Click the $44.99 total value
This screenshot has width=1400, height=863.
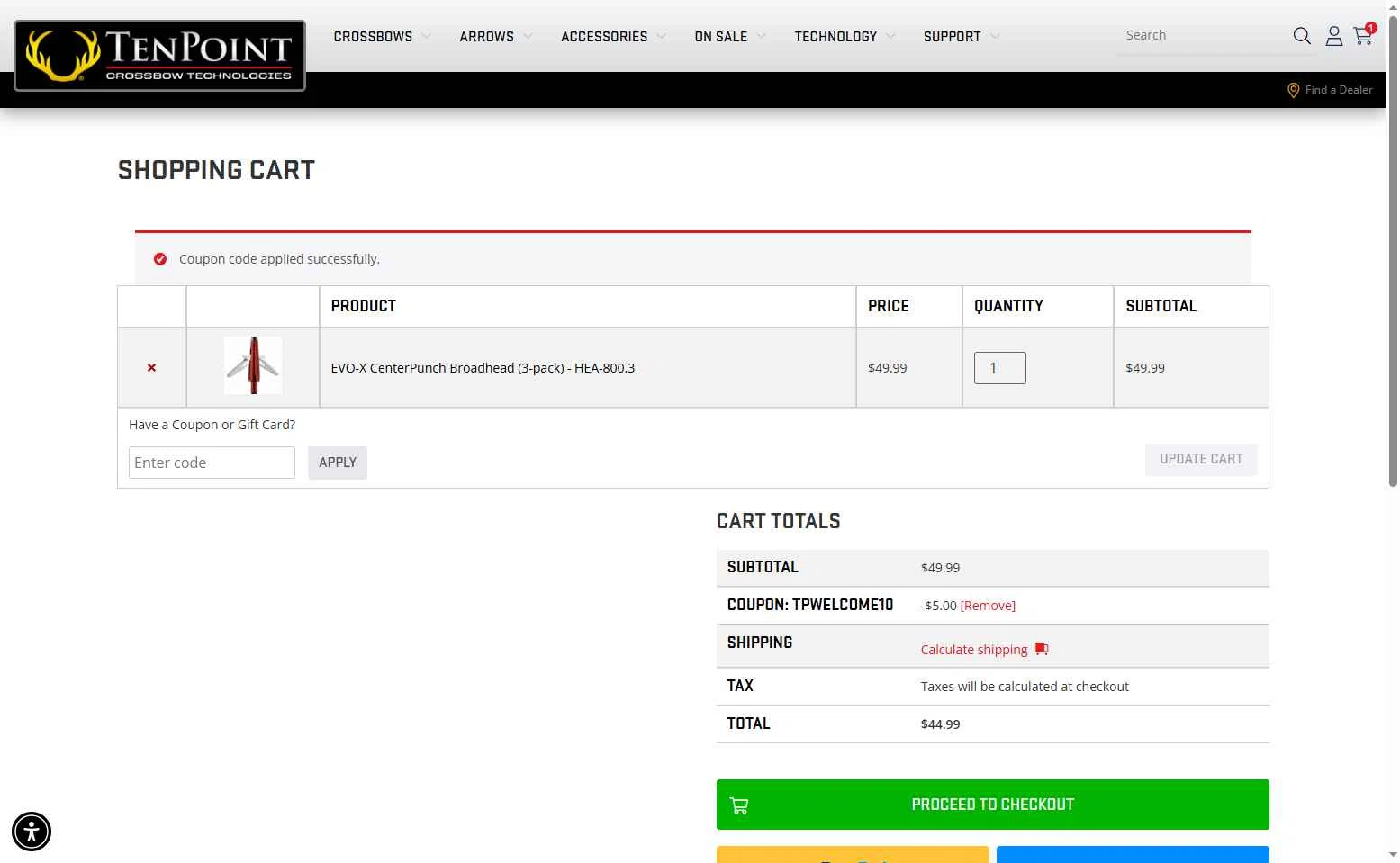click(940, 724)
